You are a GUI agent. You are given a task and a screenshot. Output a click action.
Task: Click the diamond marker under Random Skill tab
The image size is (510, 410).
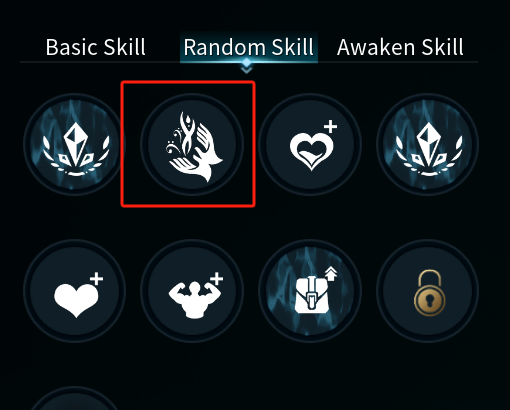(246, 62)
